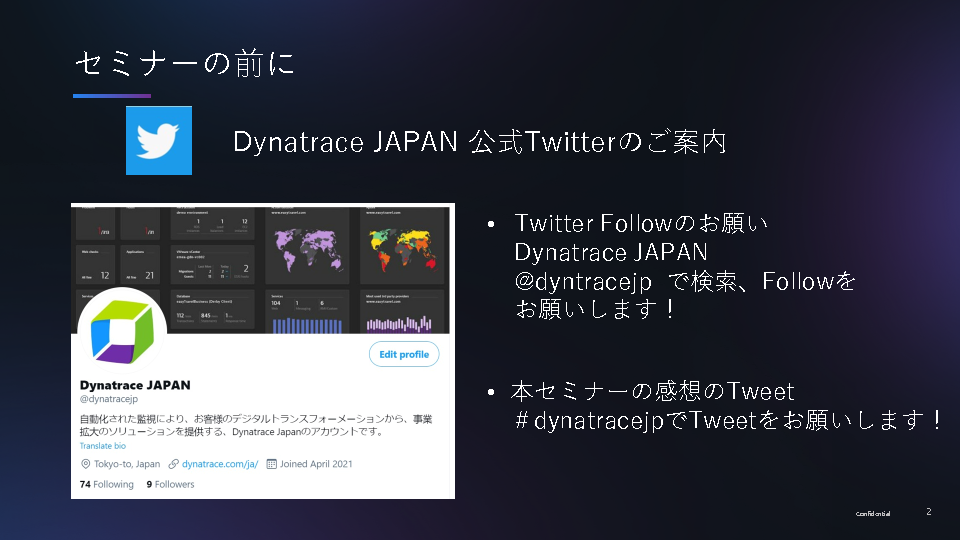The height and width of the screenshot is (540, 960).
Task: Click the @dynatracejp handle under profile name
Action: 108,399
